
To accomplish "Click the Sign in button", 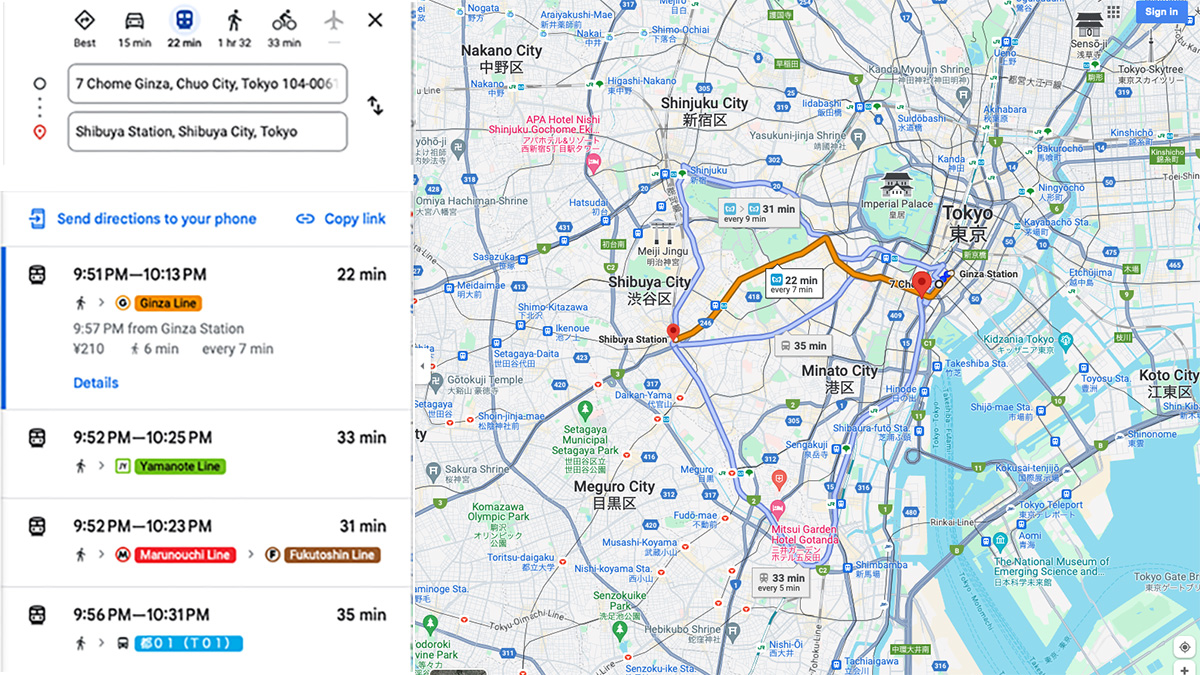I will pyautogui.click(x=1161, y=12).
